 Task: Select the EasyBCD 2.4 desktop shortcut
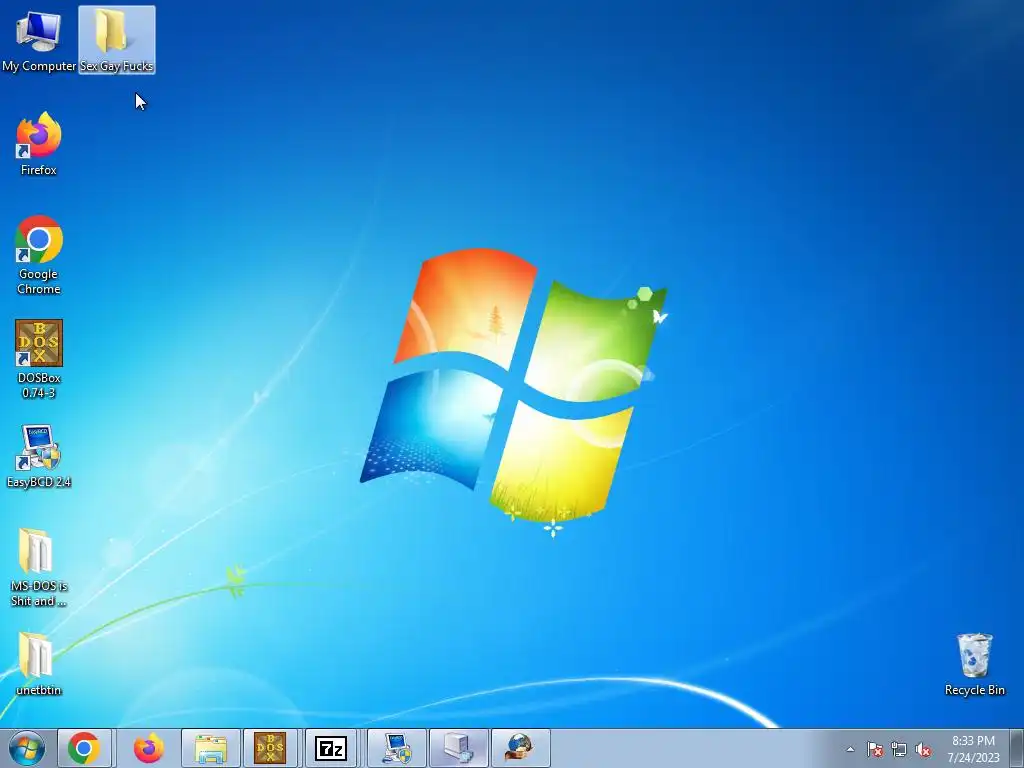[x=39, y=456]
